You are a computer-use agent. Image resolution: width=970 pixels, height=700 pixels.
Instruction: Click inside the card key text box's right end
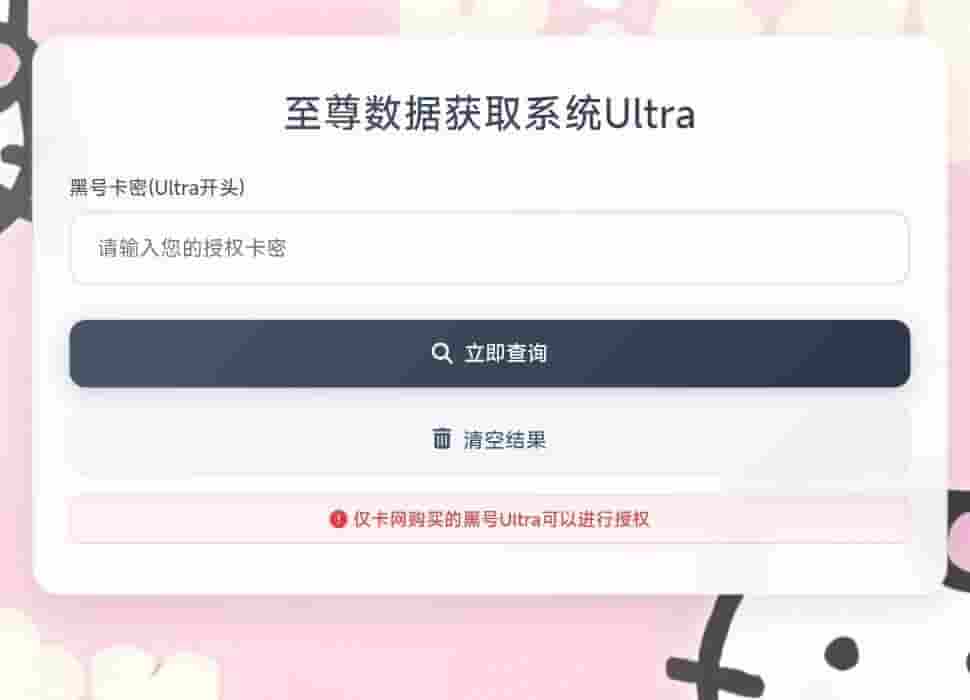coord(866,249)
